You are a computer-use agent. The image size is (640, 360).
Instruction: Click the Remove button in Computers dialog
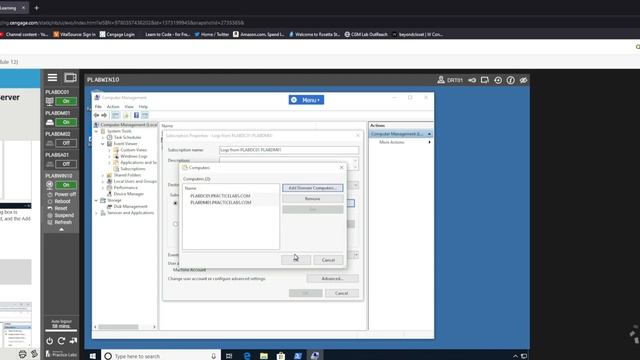point(313,199)
